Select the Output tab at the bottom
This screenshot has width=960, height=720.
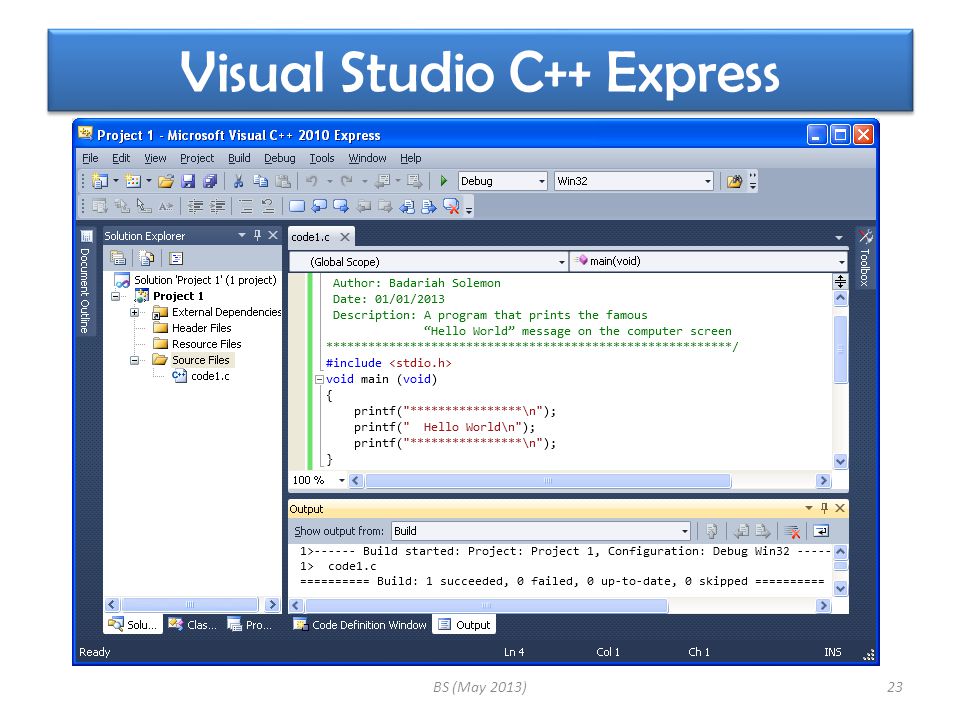(464, 624)
